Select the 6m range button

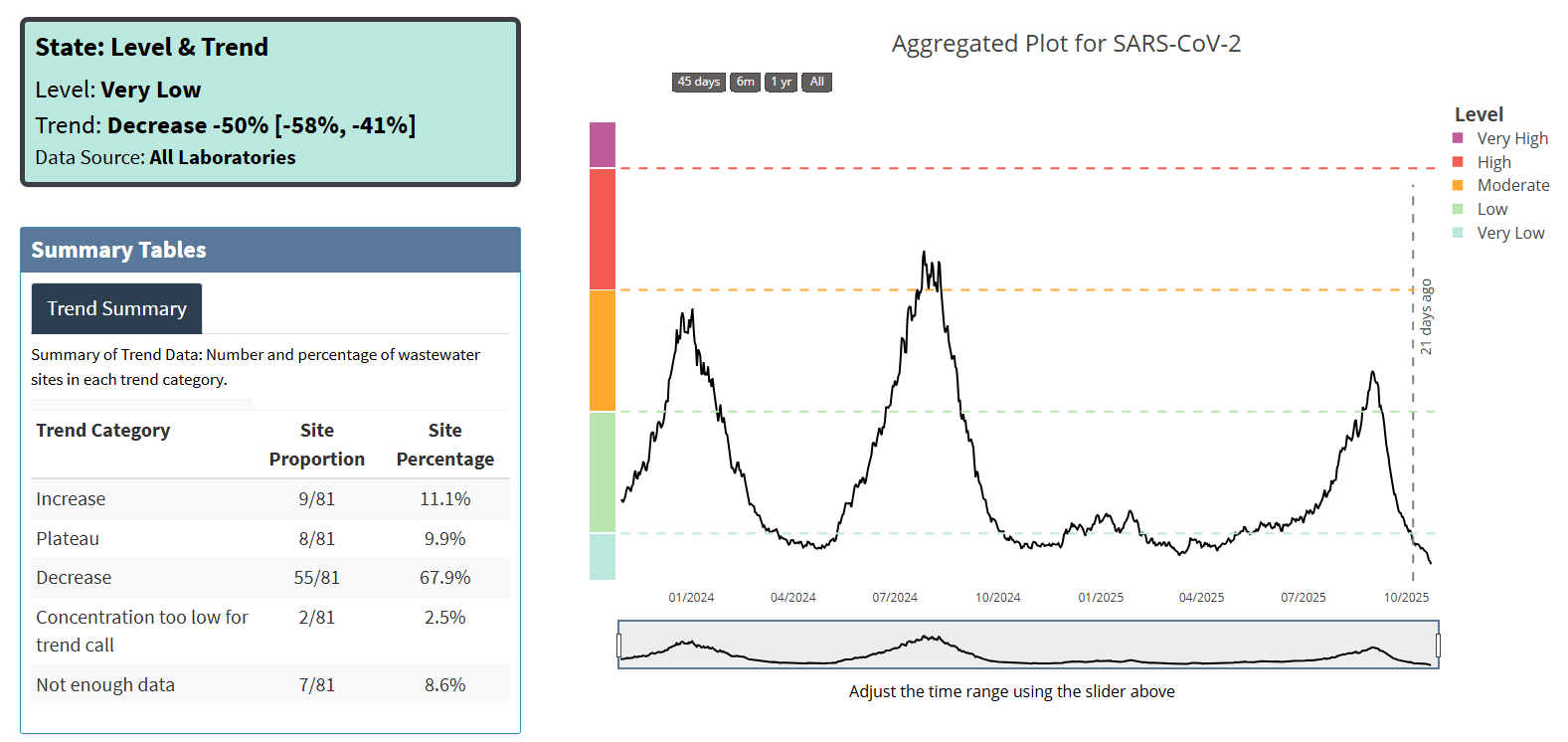click(746, 82)
